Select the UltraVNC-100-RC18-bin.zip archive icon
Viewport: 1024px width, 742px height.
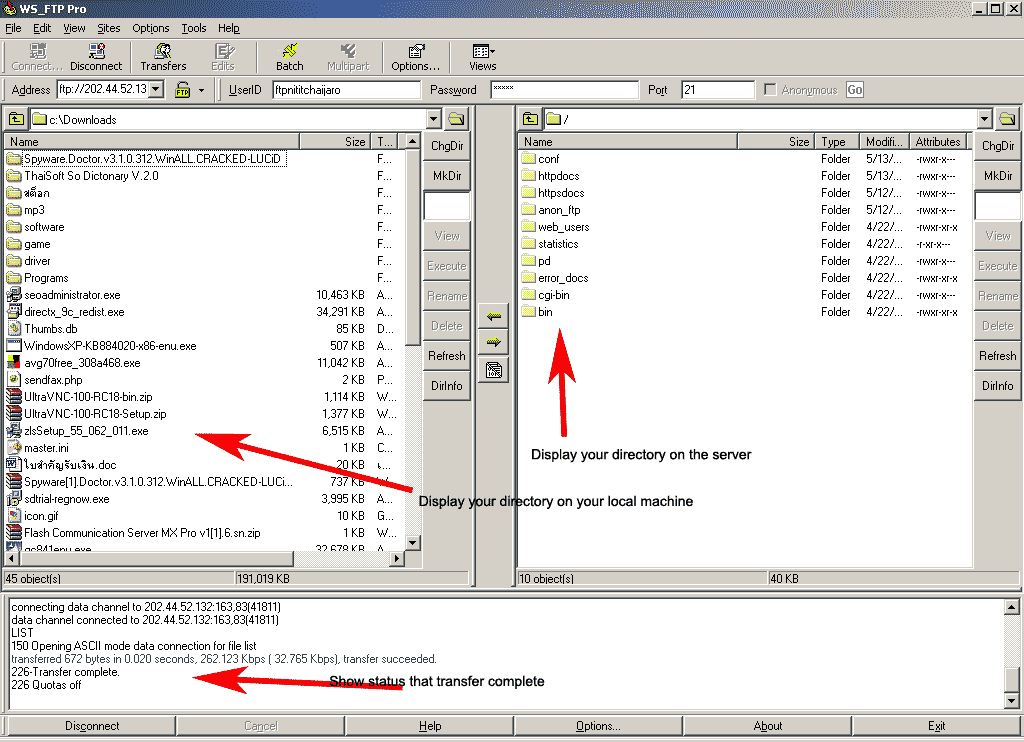[x=14, y=396]
